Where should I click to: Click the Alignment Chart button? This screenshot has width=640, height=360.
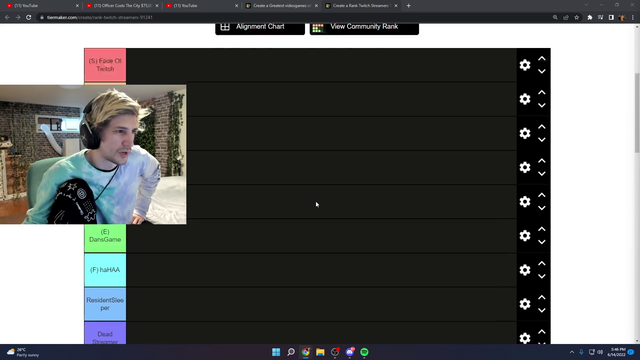(260, 28)
